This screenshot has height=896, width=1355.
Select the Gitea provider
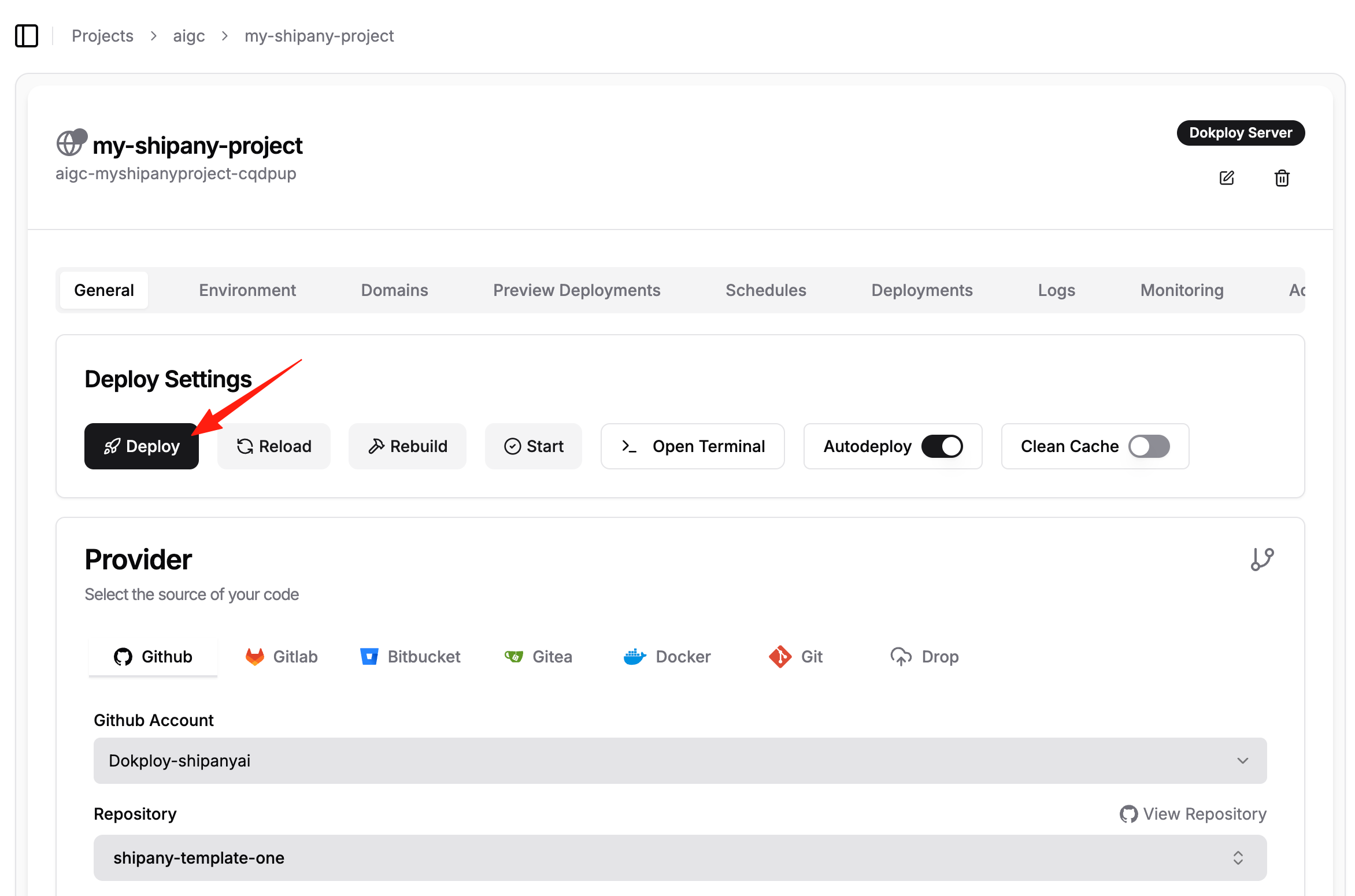[538, 657]
